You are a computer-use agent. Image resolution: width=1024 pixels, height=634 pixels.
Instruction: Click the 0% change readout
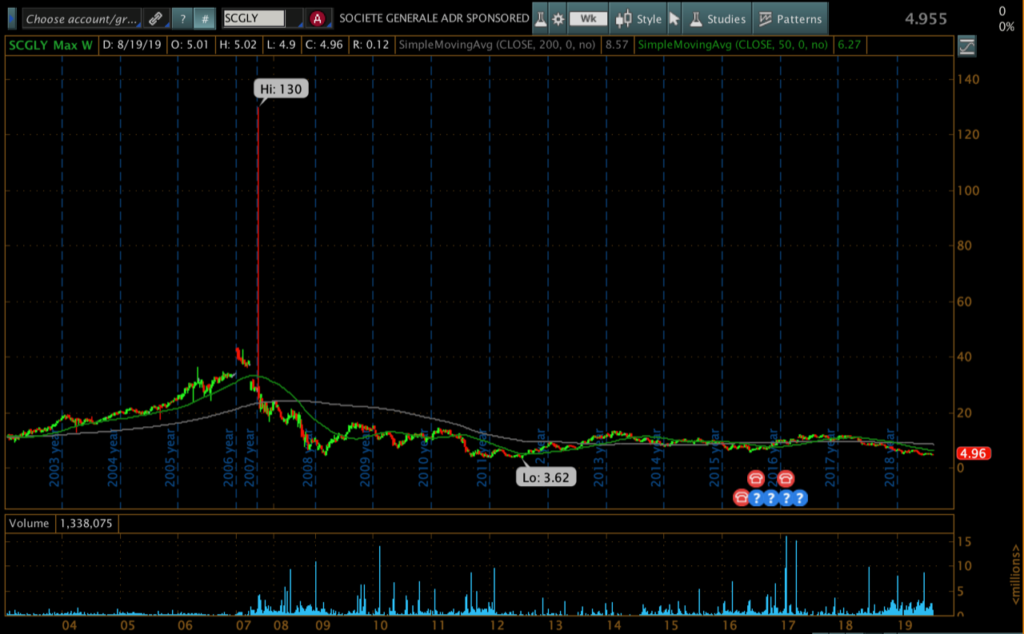(x=1006, y=27)
